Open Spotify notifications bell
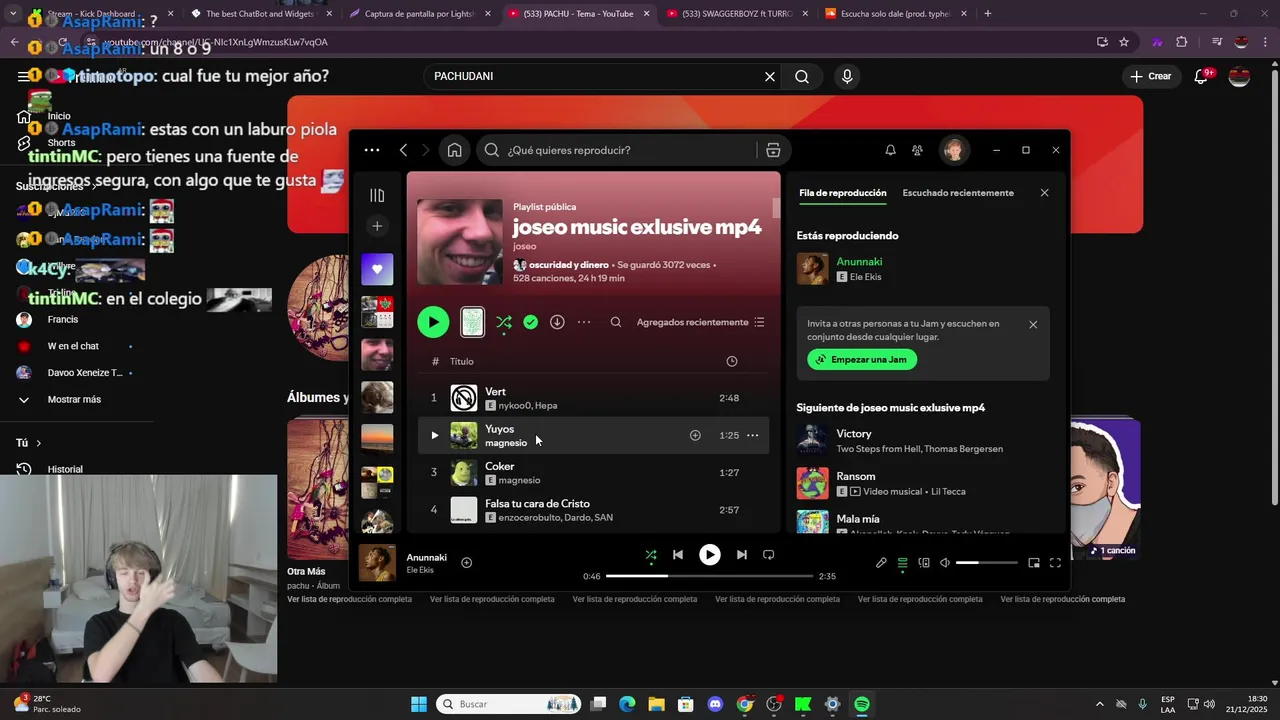 pyautogui.click(x=890, y=150)
